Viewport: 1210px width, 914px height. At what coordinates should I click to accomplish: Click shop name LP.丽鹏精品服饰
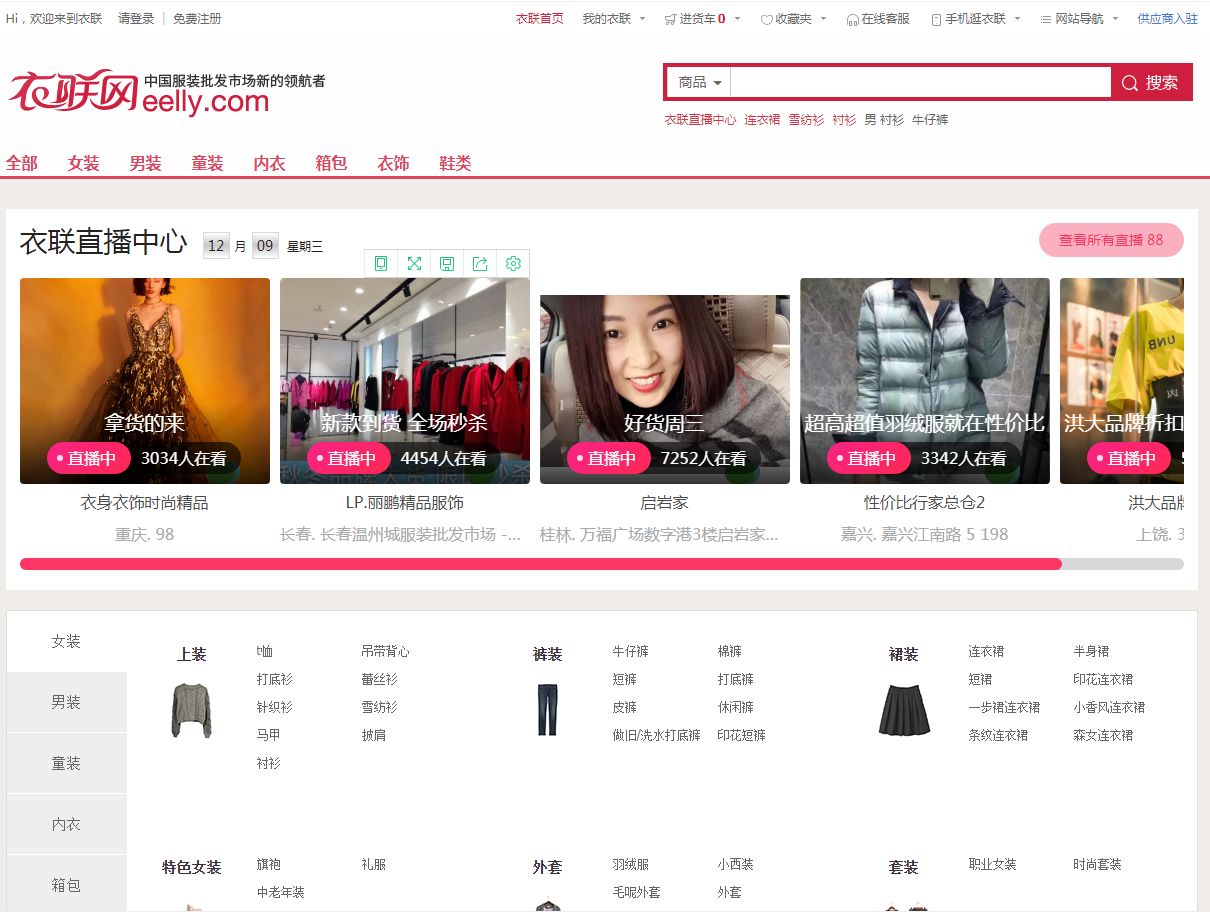point(405,503)
